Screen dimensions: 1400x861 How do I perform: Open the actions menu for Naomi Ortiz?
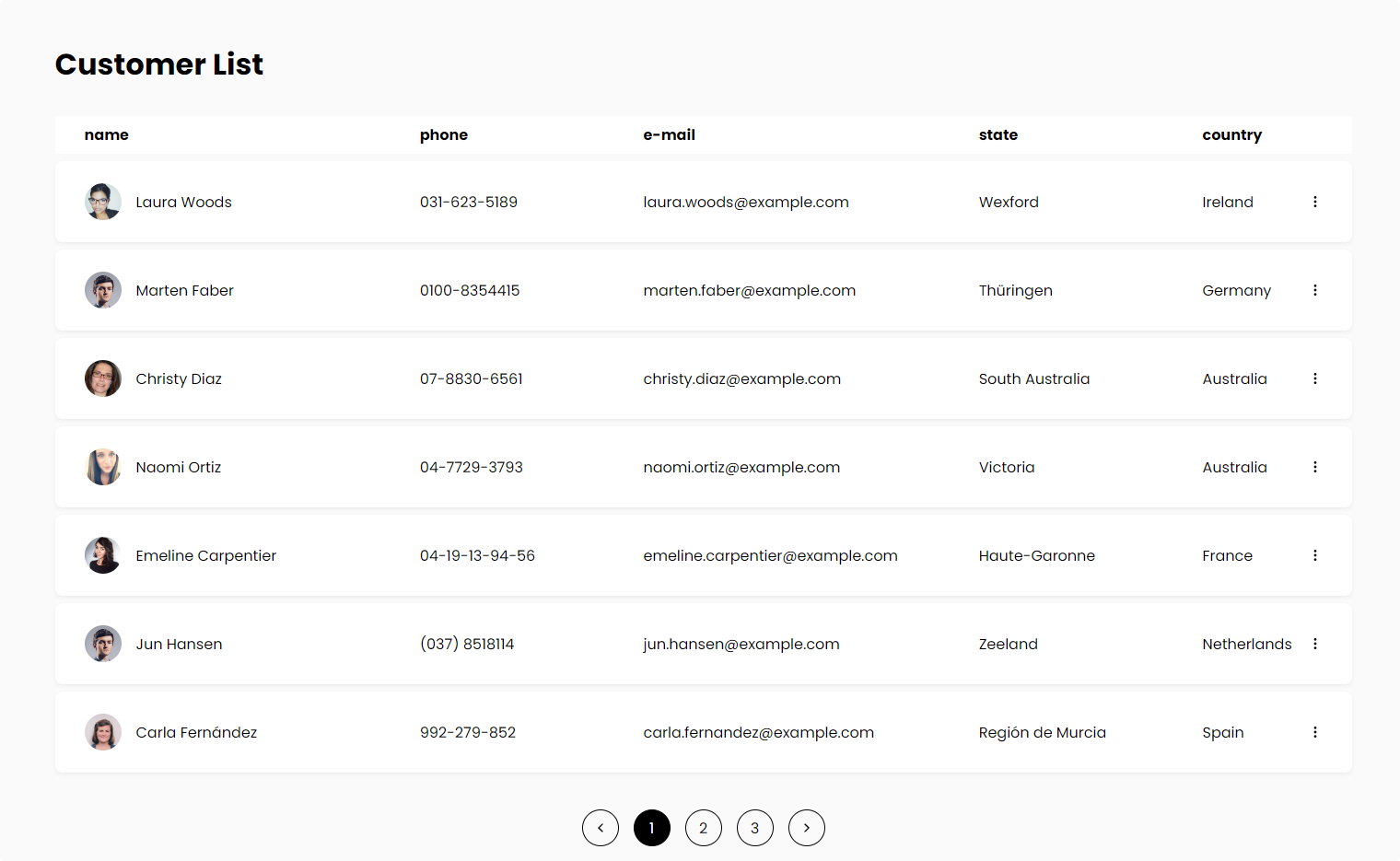(1315, 467)
